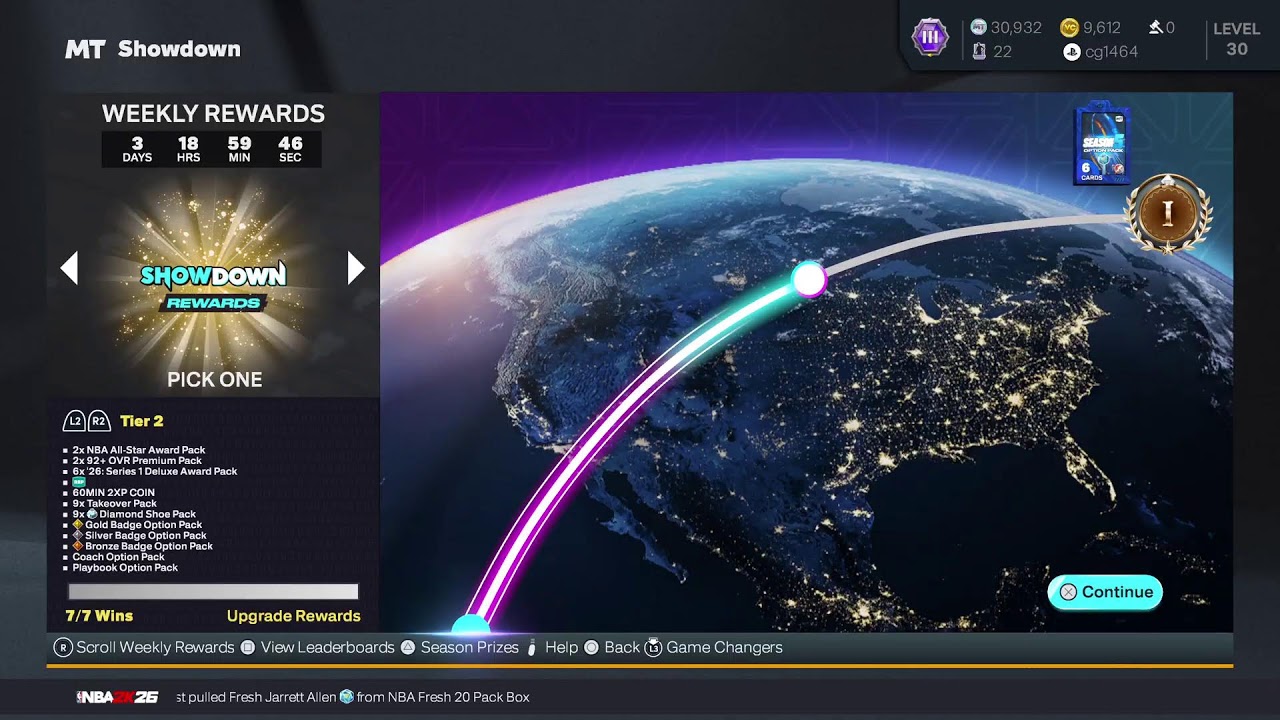The height and width of the screenshot is (720, 1280).
Task: Click the purple tier III badge icon
Action: point(930,38)
